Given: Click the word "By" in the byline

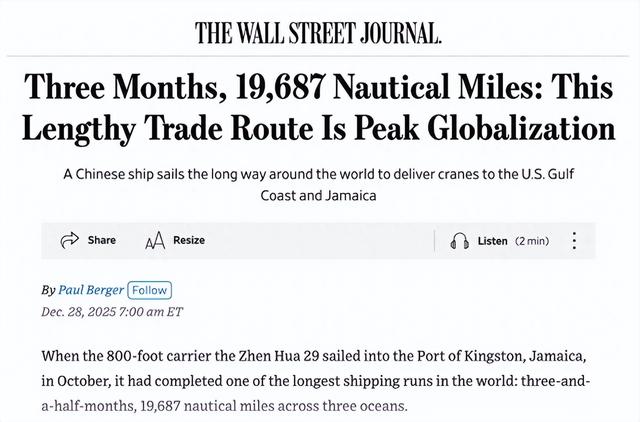Looking at the screenshot, I should pos(48,290).
